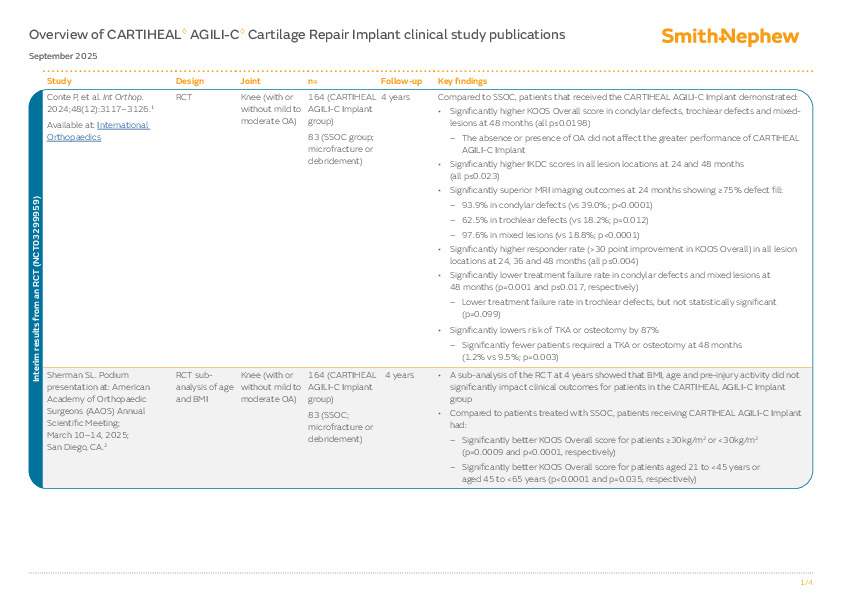The height and width of the screenshot is (595, 842).
Task: Select the Key findings column header
Action: coord(462,81)
